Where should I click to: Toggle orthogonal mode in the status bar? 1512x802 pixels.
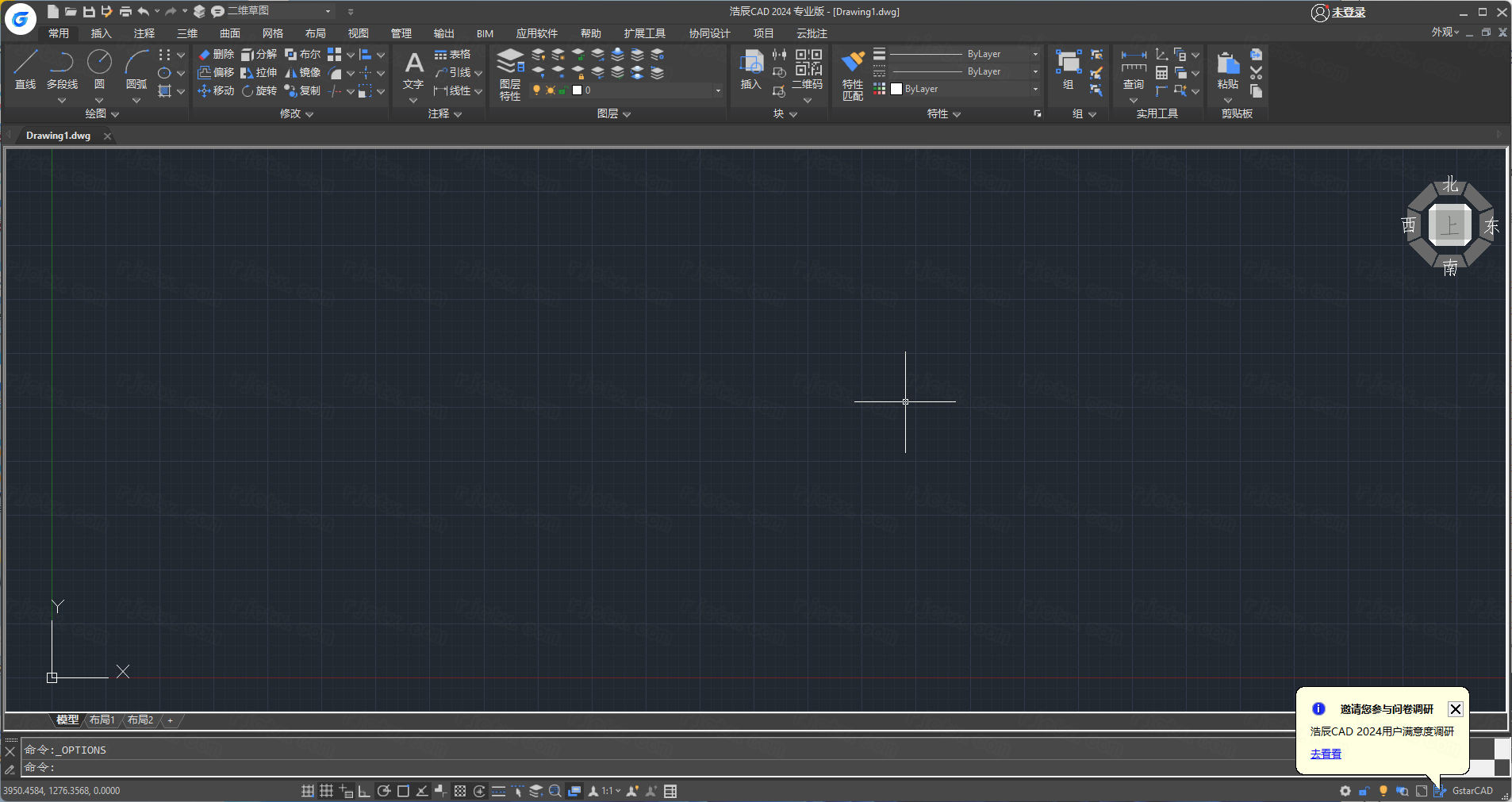pyautogui.click(x=364, y=791)
